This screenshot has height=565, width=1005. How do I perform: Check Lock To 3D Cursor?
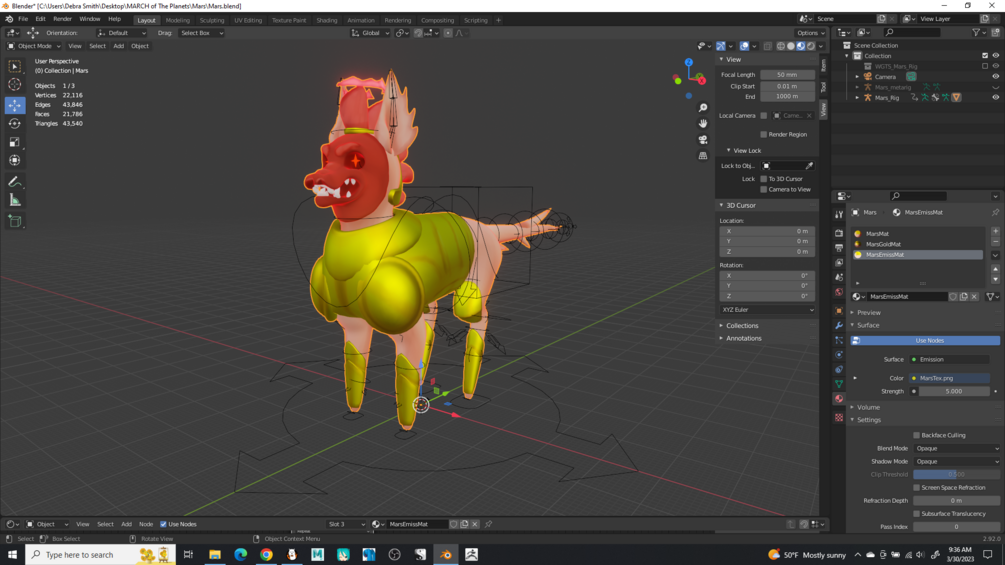763,179
